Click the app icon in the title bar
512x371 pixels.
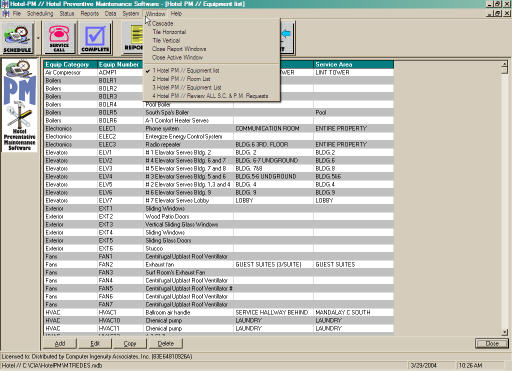point(5,4)
